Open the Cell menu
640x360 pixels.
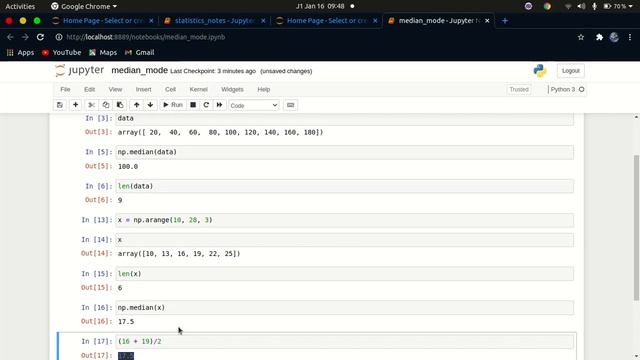click(x=170, y=89)
